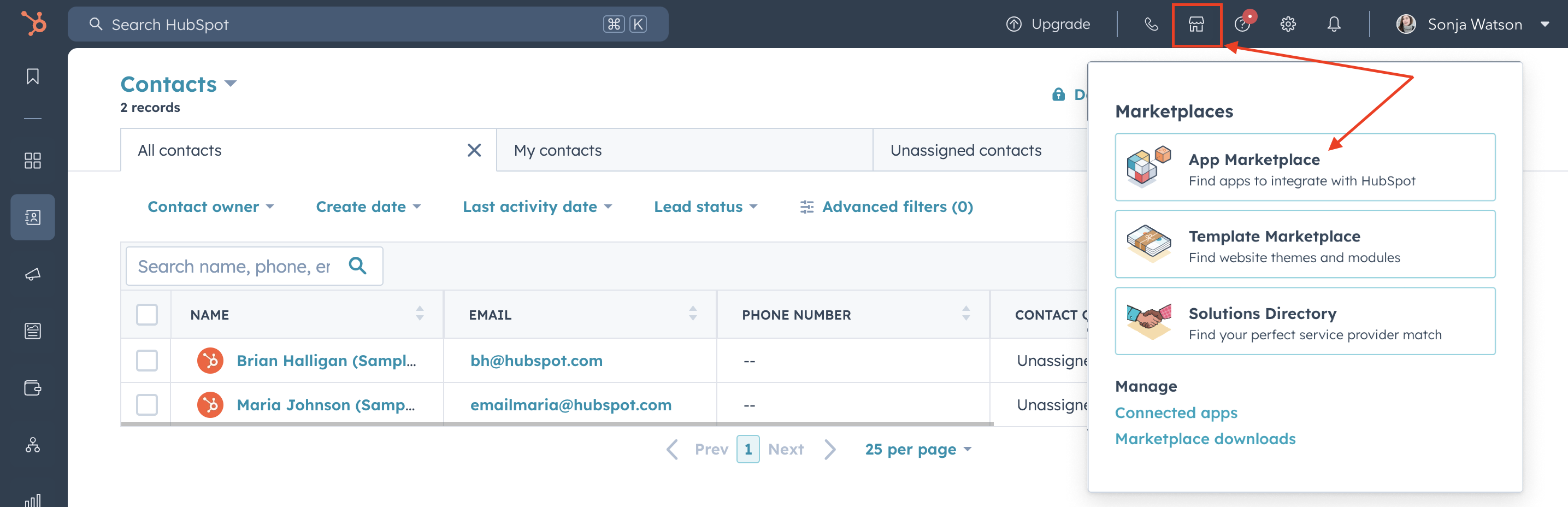Click the App Marketplace cubes icon
The width and height of the screenshot is (1568, 507).
click(1148, 166)
